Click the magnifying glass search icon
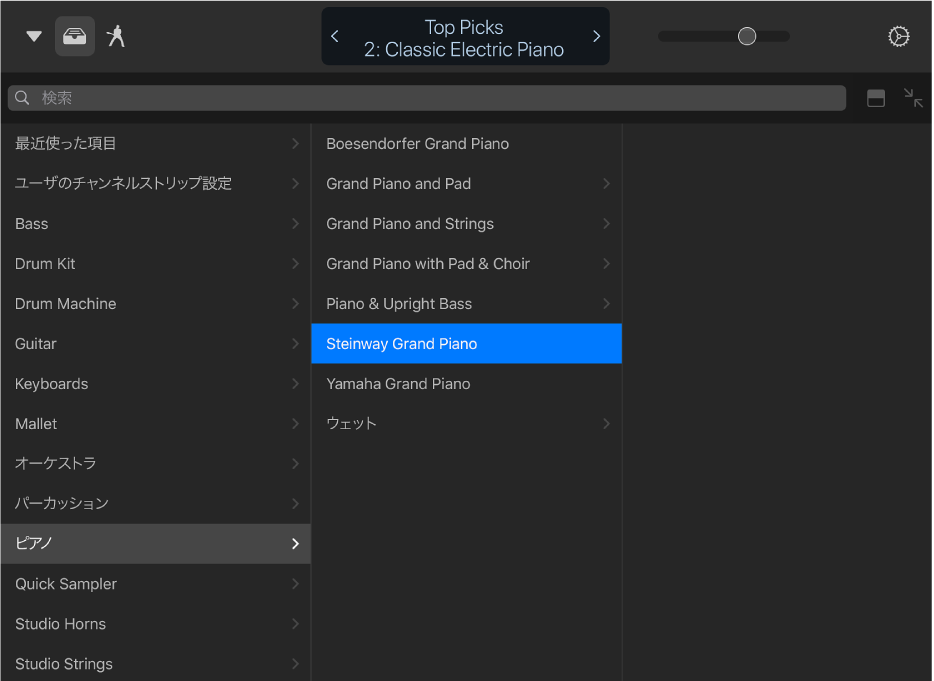Viewport: 934px width, 681px height. [x=22, y=98]
